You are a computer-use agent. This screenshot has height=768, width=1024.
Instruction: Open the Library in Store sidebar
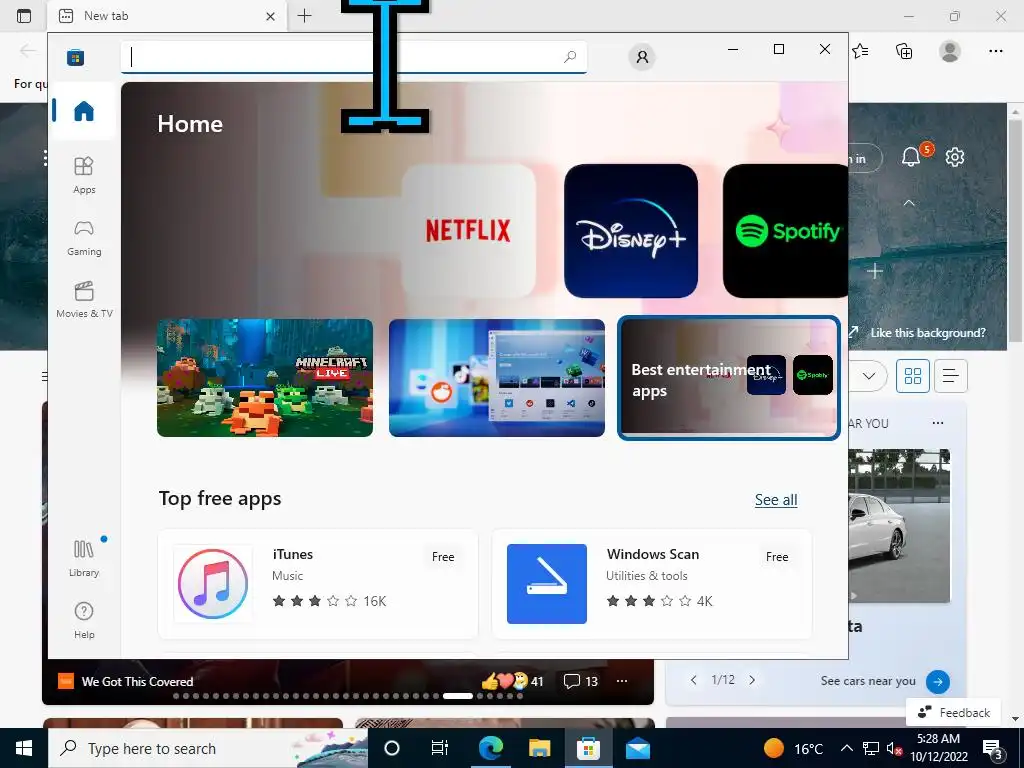pyautogui.click(x=84, y=558)
